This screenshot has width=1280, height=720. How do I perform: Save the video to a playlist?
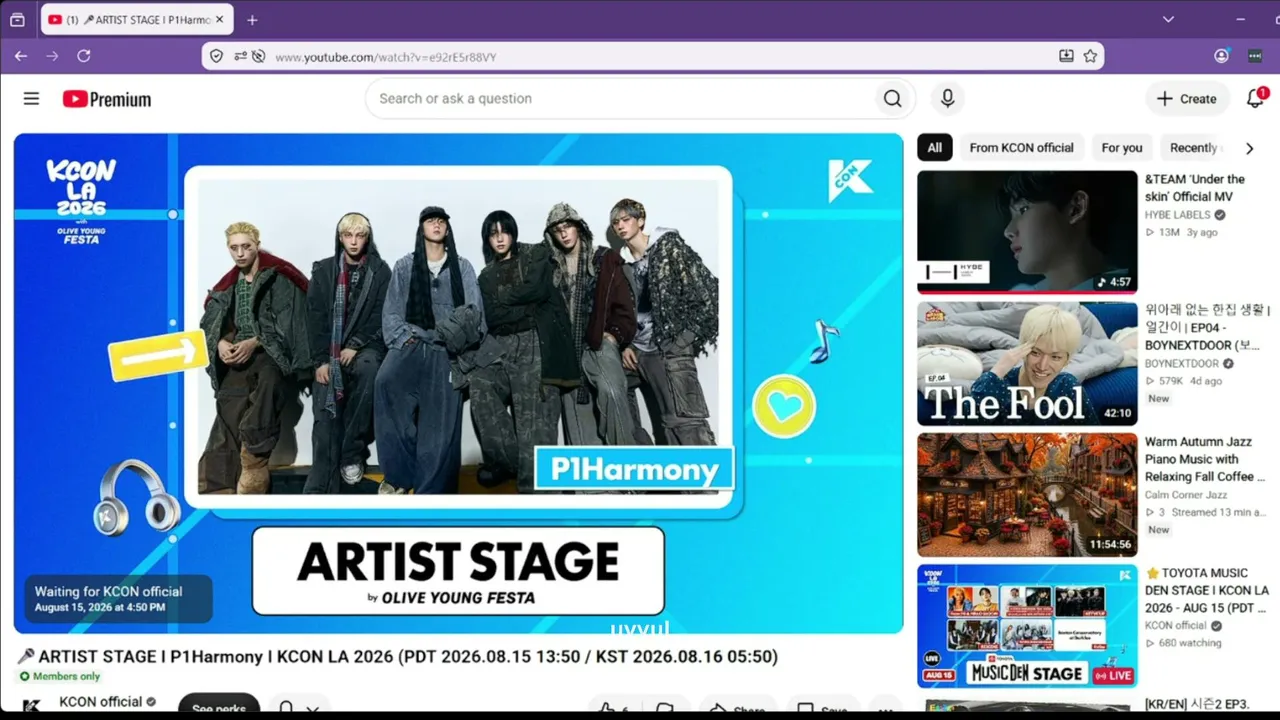tap(823, 707)
